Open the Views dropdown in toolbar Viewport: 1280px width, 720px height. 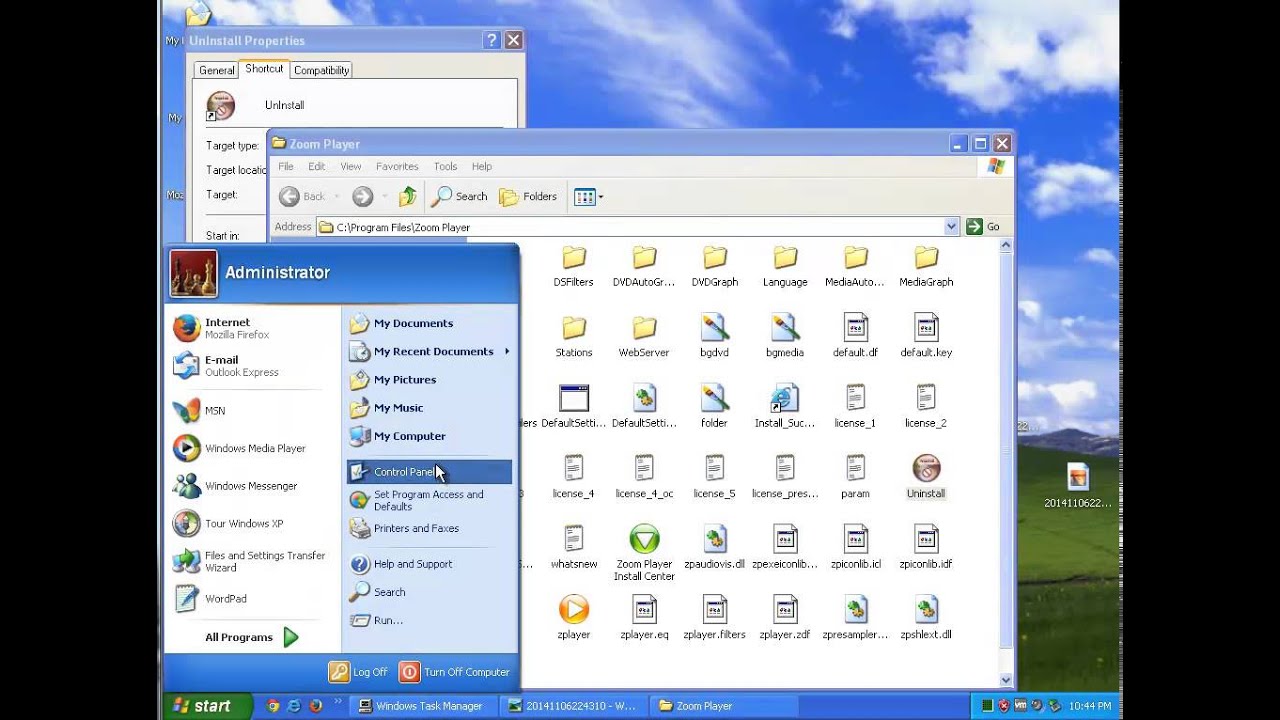(589, 196)
